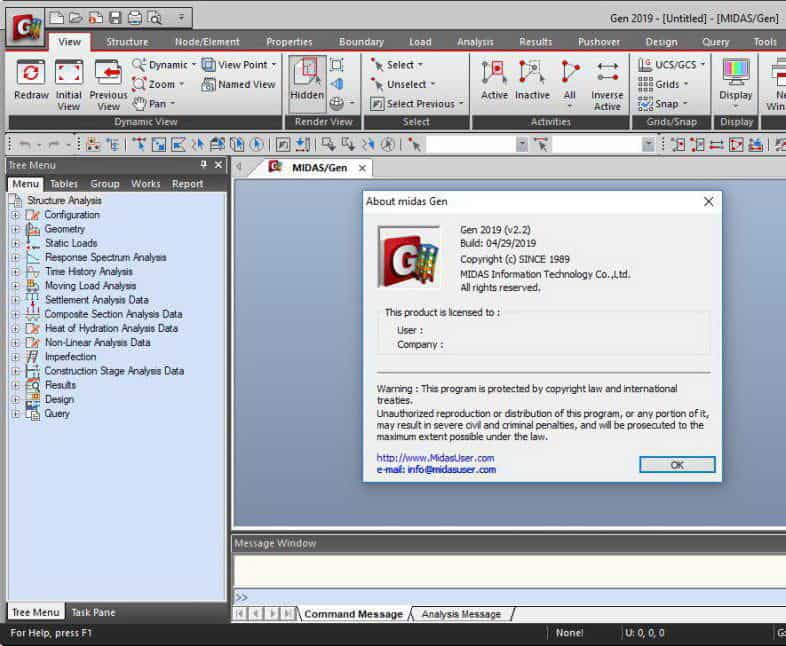Open the Pushover ribbon tab
Viewport: 786px width, 646px height.
599,42
